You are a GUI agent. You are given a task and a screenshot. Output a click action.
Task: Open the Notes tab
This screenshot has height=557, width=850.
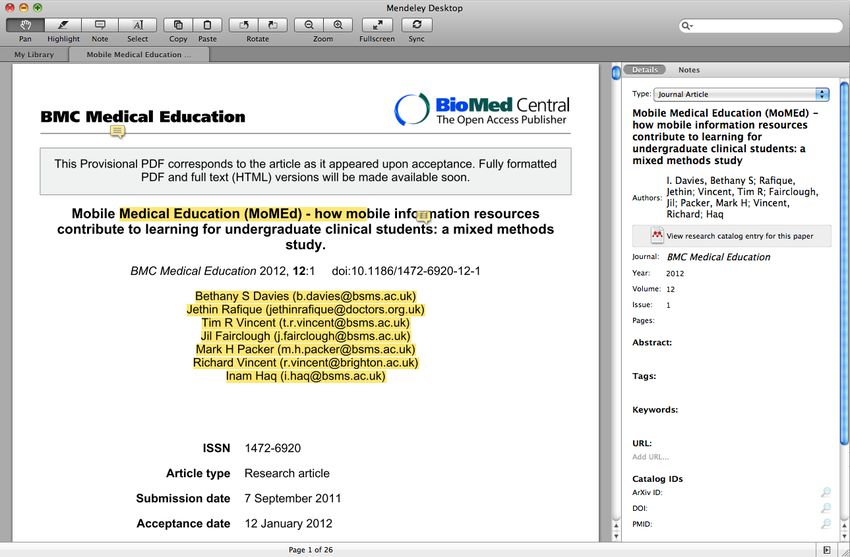[x=689, y=70]
